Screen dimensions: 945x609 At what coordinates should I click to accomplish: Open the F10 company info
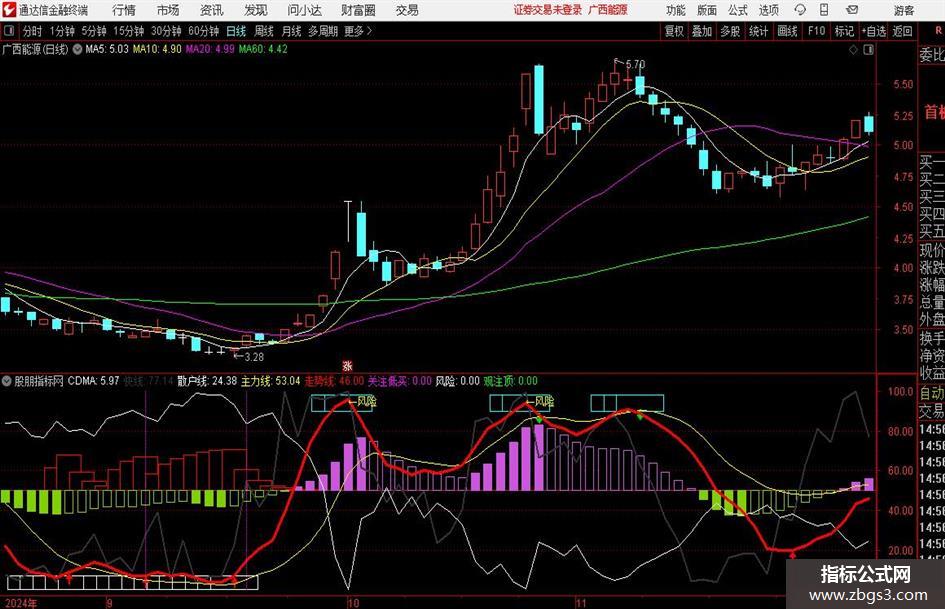(x=817, y=31)
